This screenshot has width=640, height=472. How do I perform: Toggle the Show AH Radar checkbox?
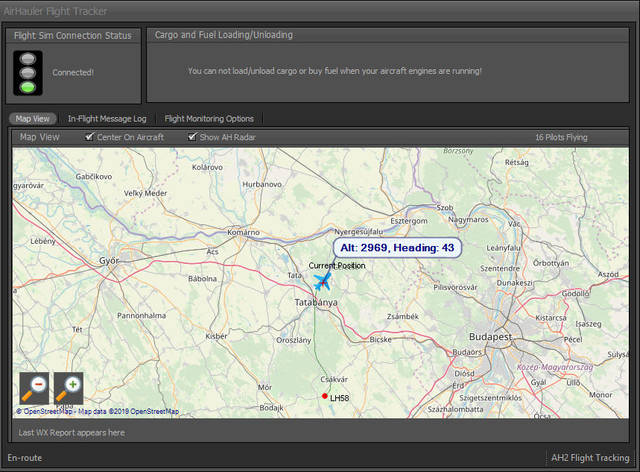click(192, 136)
